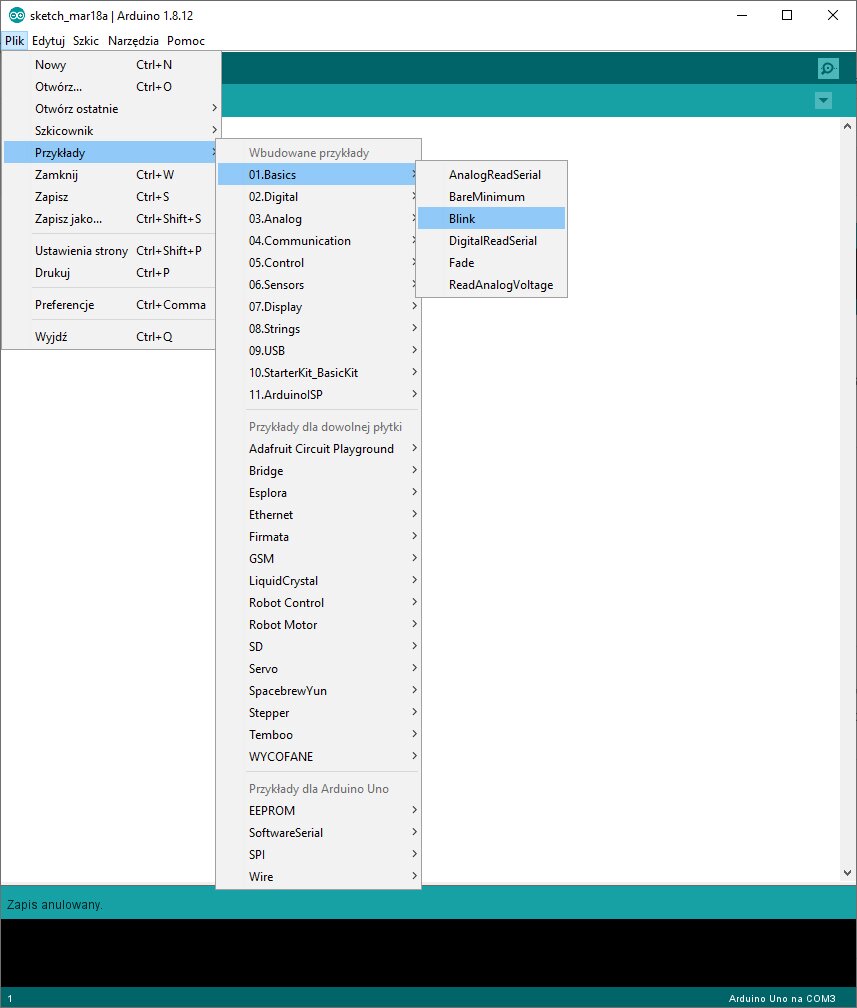
Task: Click editor scrollbar down arrow
Action: point(847,873)
